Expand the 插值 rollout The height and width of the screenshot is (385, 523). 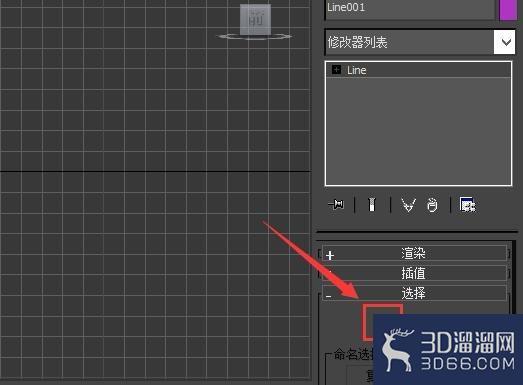click(x=414, y=274)
